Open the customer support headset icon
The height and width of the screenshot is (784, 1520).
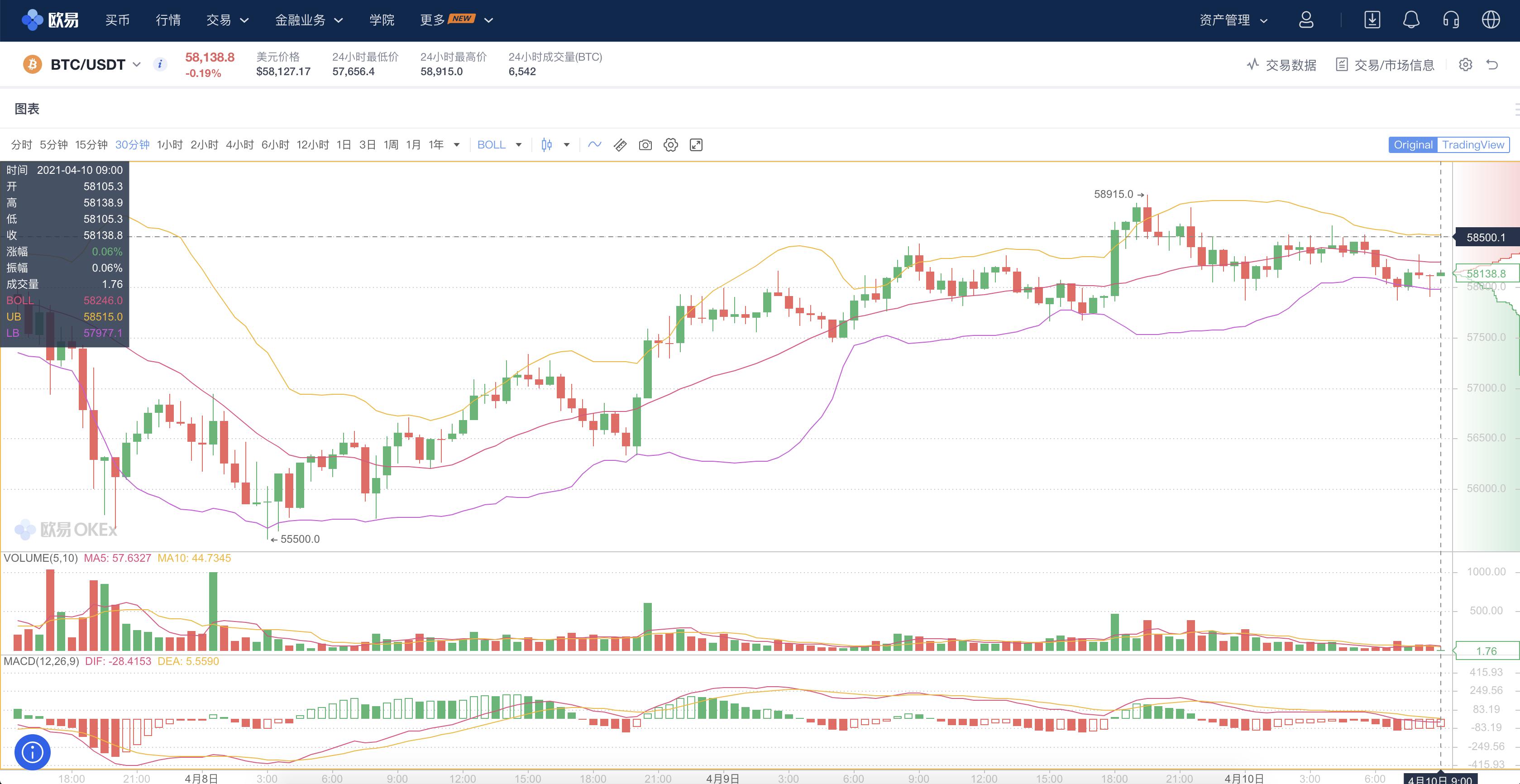pyautogui.click(x=1451, y=20)
